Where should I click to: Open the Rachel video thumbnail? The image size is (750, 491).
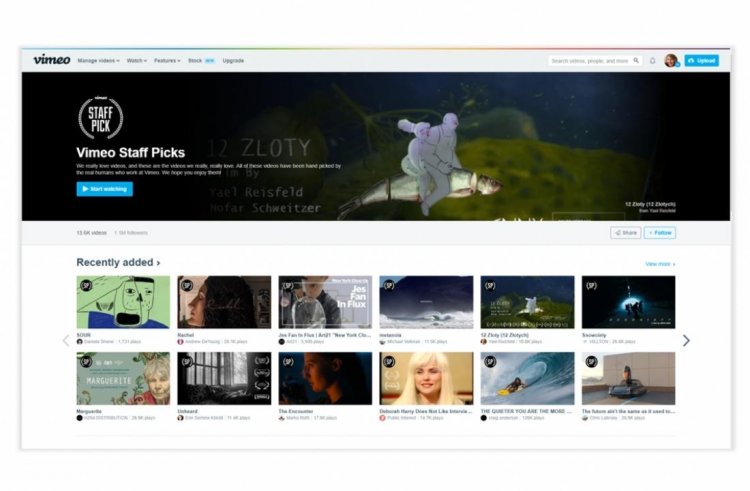(x=224, y=302)
